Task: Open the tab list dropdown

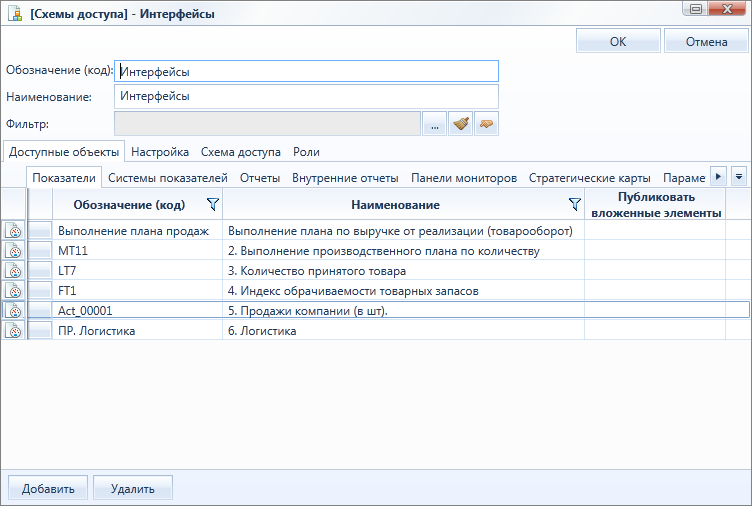Action: (739, 177)
